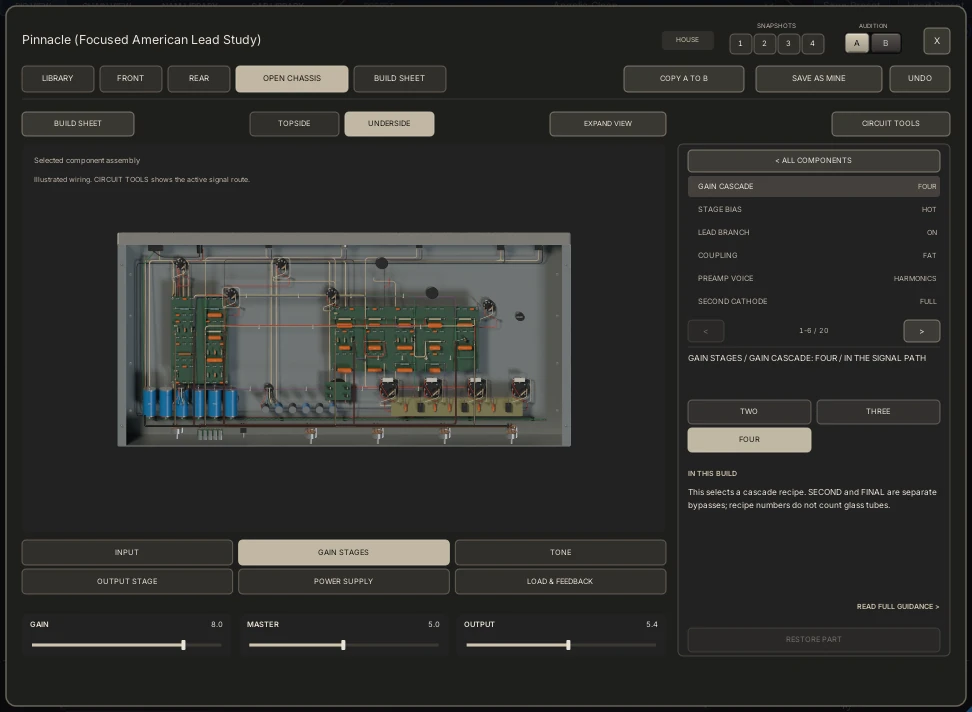The image size is (972, 712).
Task: Set gain cascade to Four
Action: click(x=749, y=439)
